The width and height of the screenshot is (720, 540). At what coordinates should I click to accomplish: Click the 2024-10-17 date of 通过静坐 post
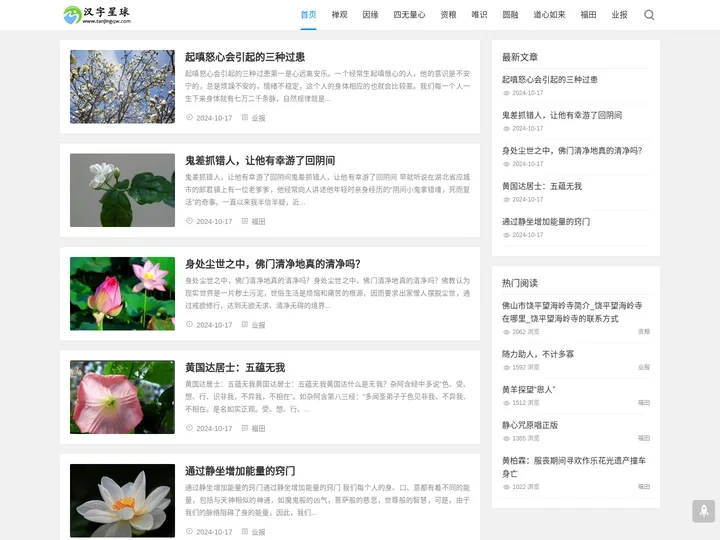point(214,532)
